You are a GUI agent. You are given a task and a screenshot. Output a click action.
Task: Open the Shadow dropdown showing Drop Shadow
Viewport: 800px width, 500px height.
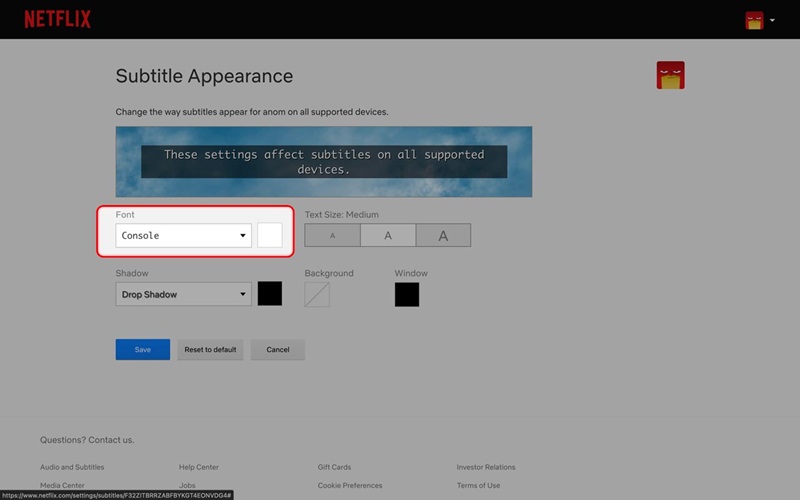tap(183, 295)
